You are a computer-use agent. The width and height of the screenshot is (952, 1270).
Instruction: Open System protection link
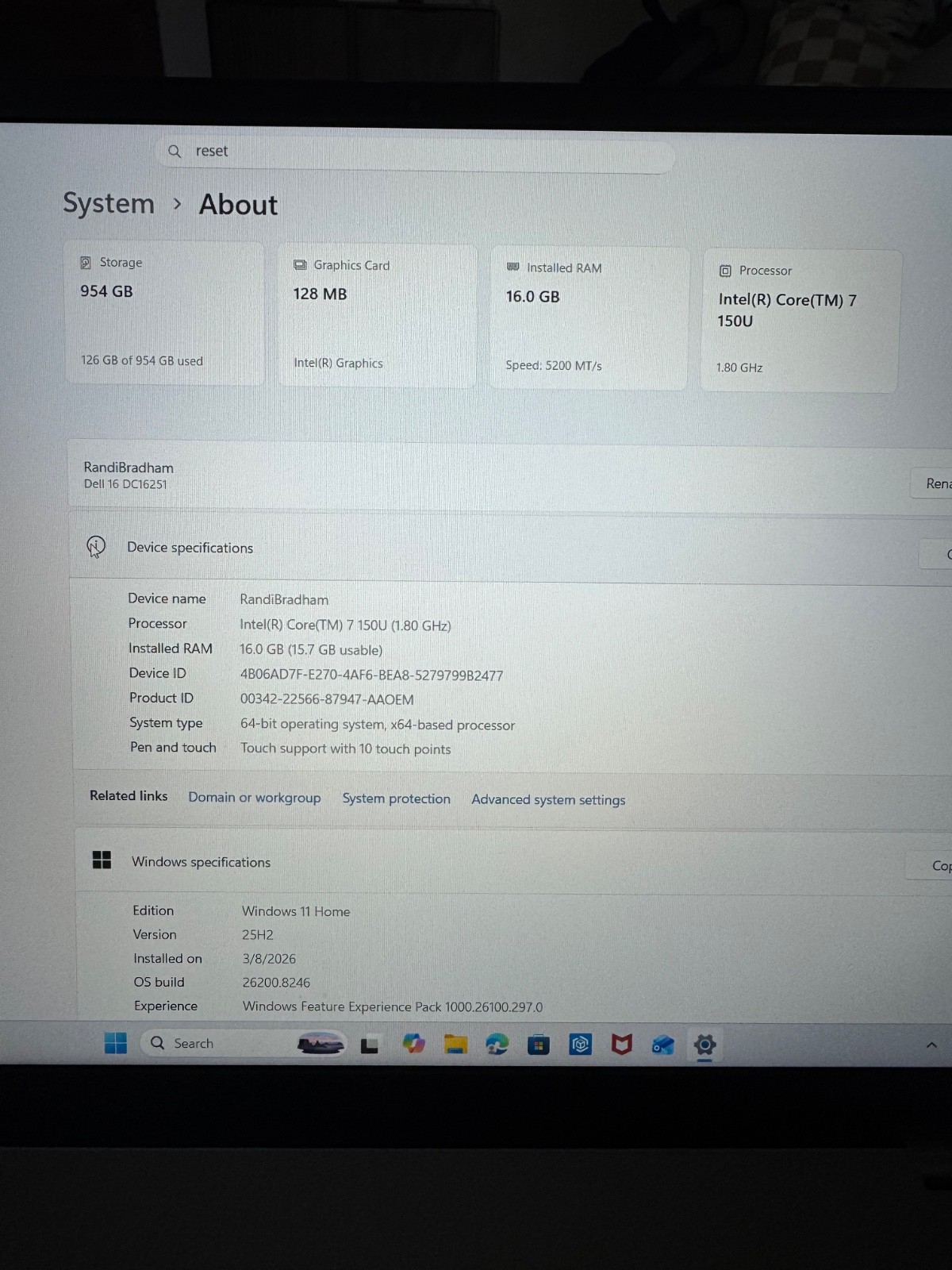[x=397, y=799]
